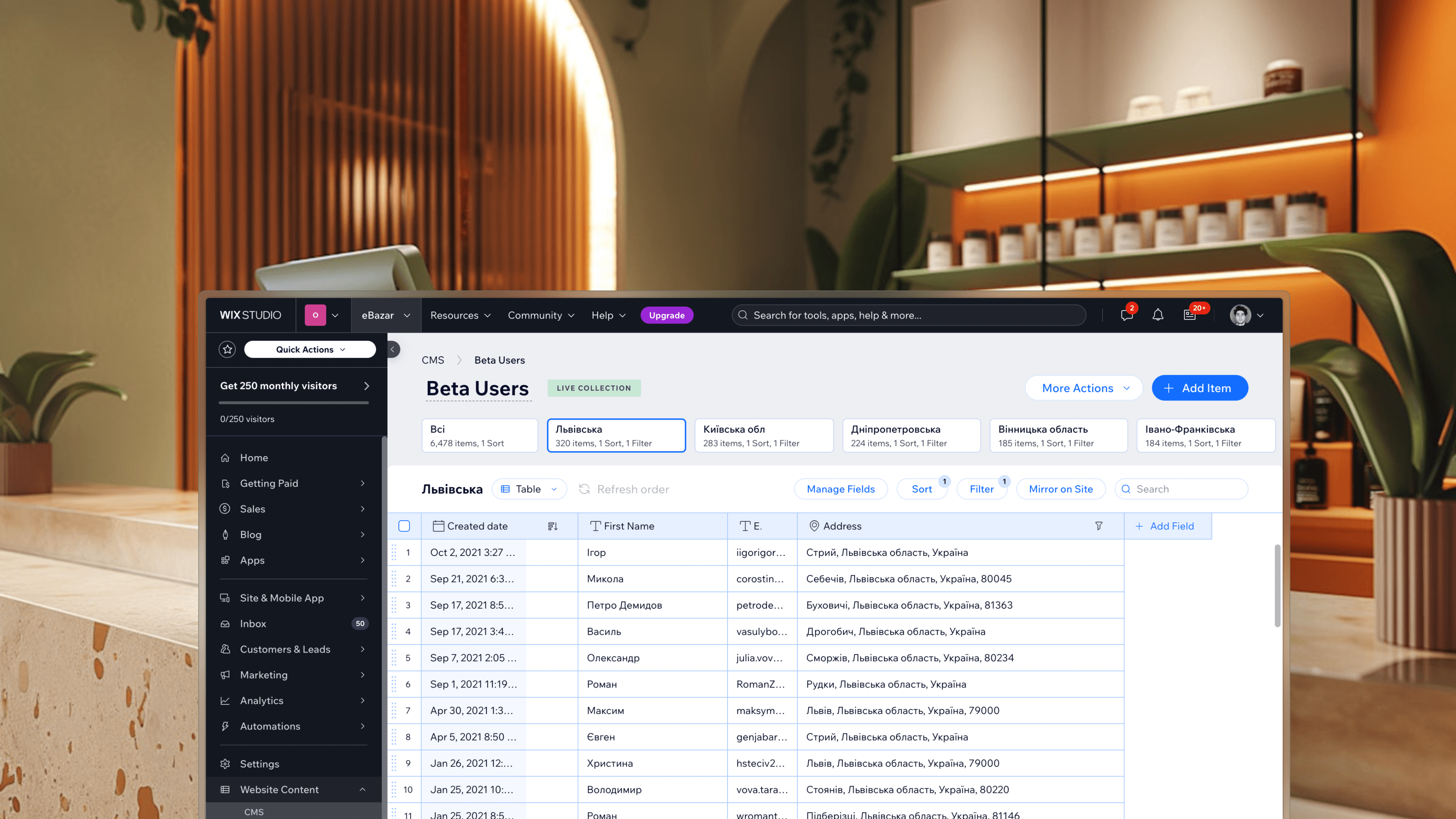The height and width of the screenshot is (819, 1456).
Task: Open the Table view dropdown
Action: pos(529,489)
